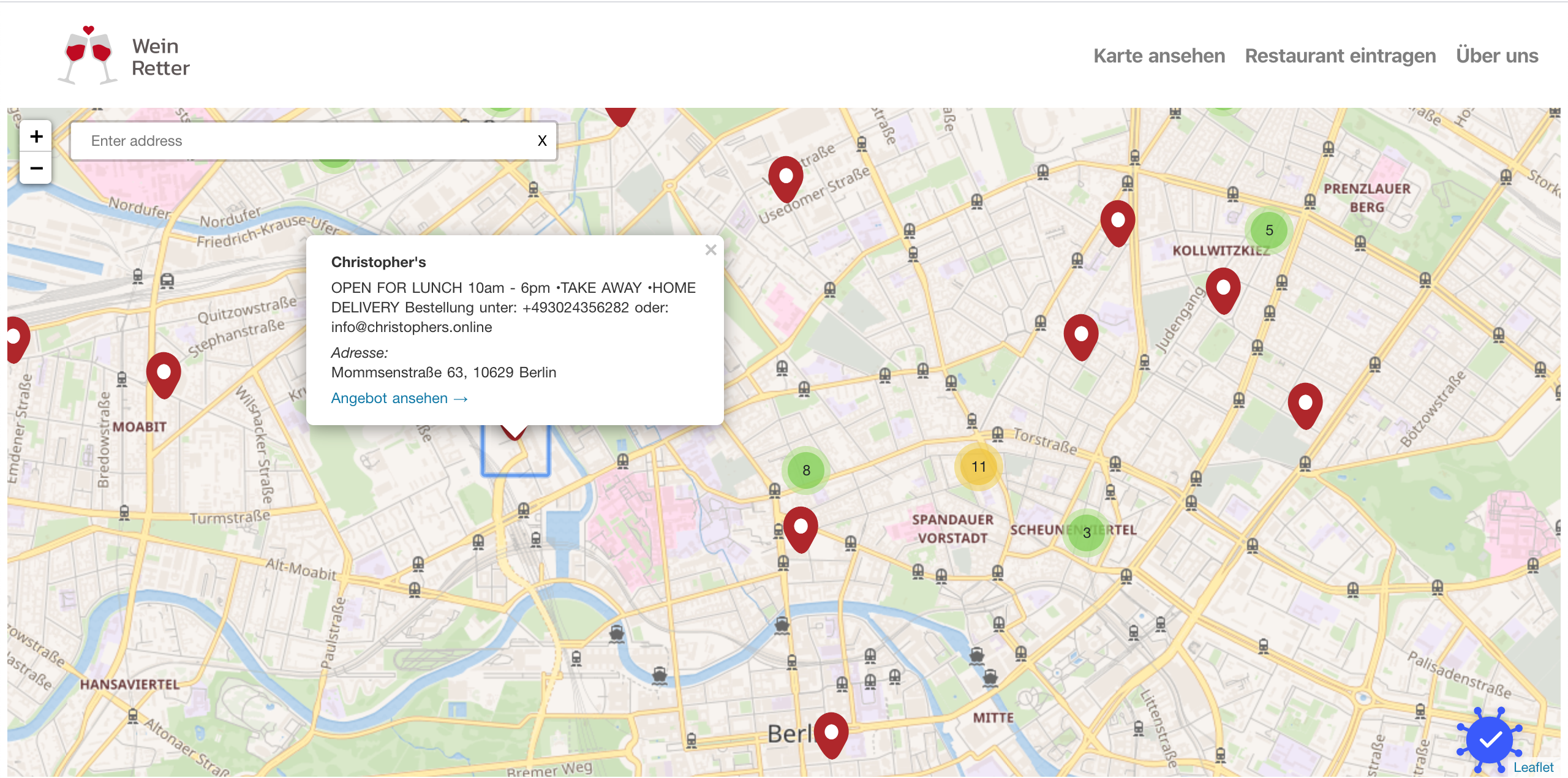1568x778 pixels.
Task: Open Karte ansehen menu item
Action: 1159,56
